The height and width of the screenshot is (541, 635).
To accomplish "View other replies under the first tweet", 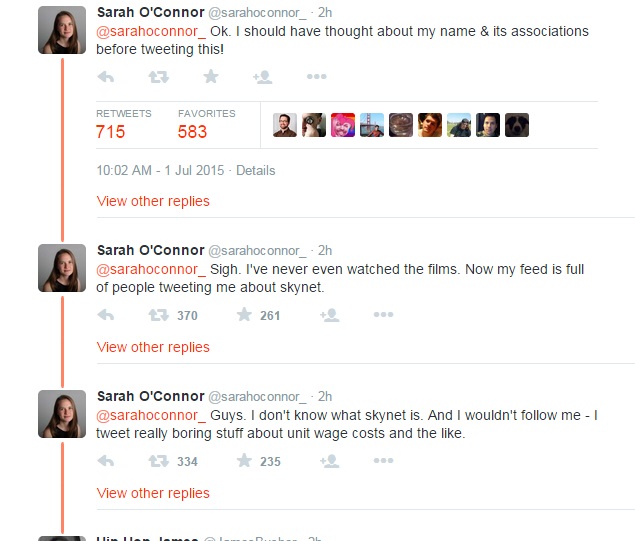I will click(x=153, y=201).
